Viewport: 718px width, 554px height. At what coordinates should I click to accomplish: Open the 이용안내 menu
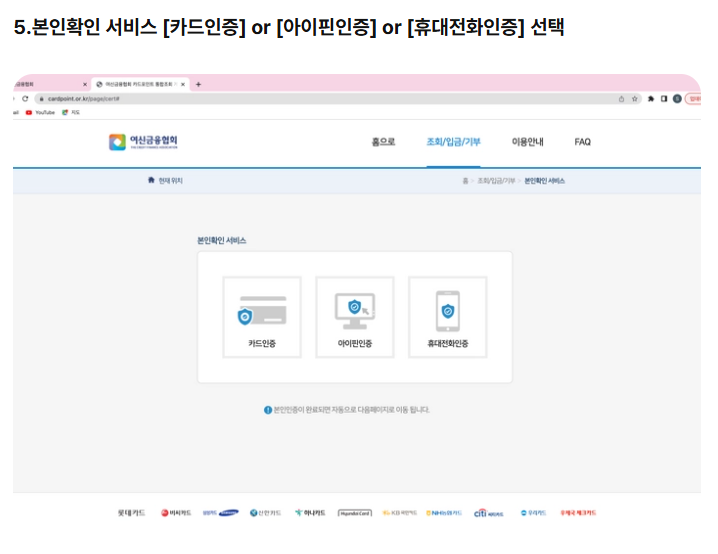[528, 142]
